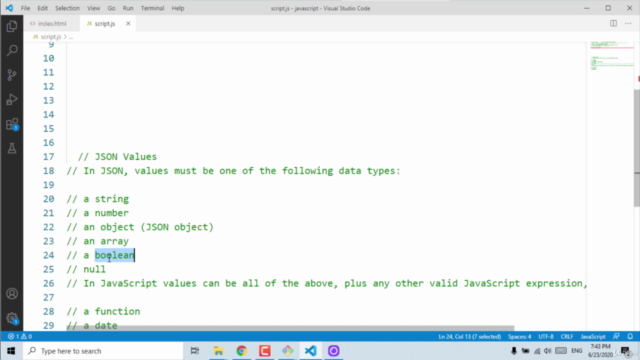Switch to the index.html tab
This screenshot has width=640, height=360.
[52, 24]
